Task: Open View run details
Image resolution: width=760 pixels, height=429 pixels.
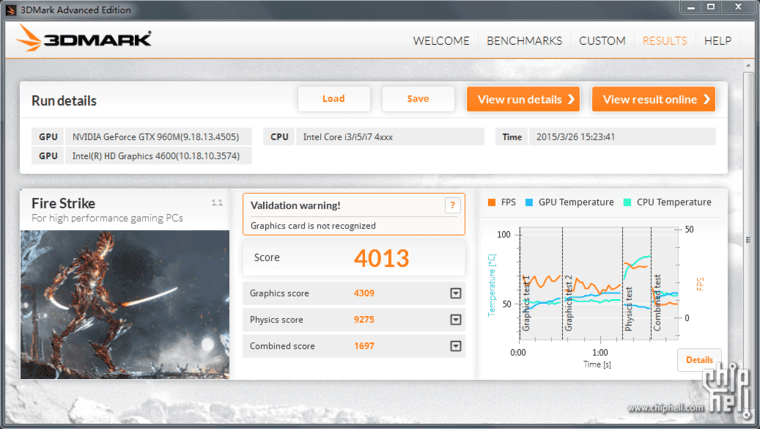Action: (x=523, y=99)
